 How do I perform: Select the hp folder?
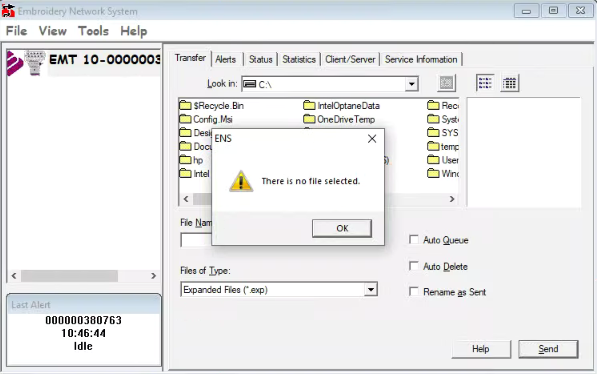(x=192, y=160)
